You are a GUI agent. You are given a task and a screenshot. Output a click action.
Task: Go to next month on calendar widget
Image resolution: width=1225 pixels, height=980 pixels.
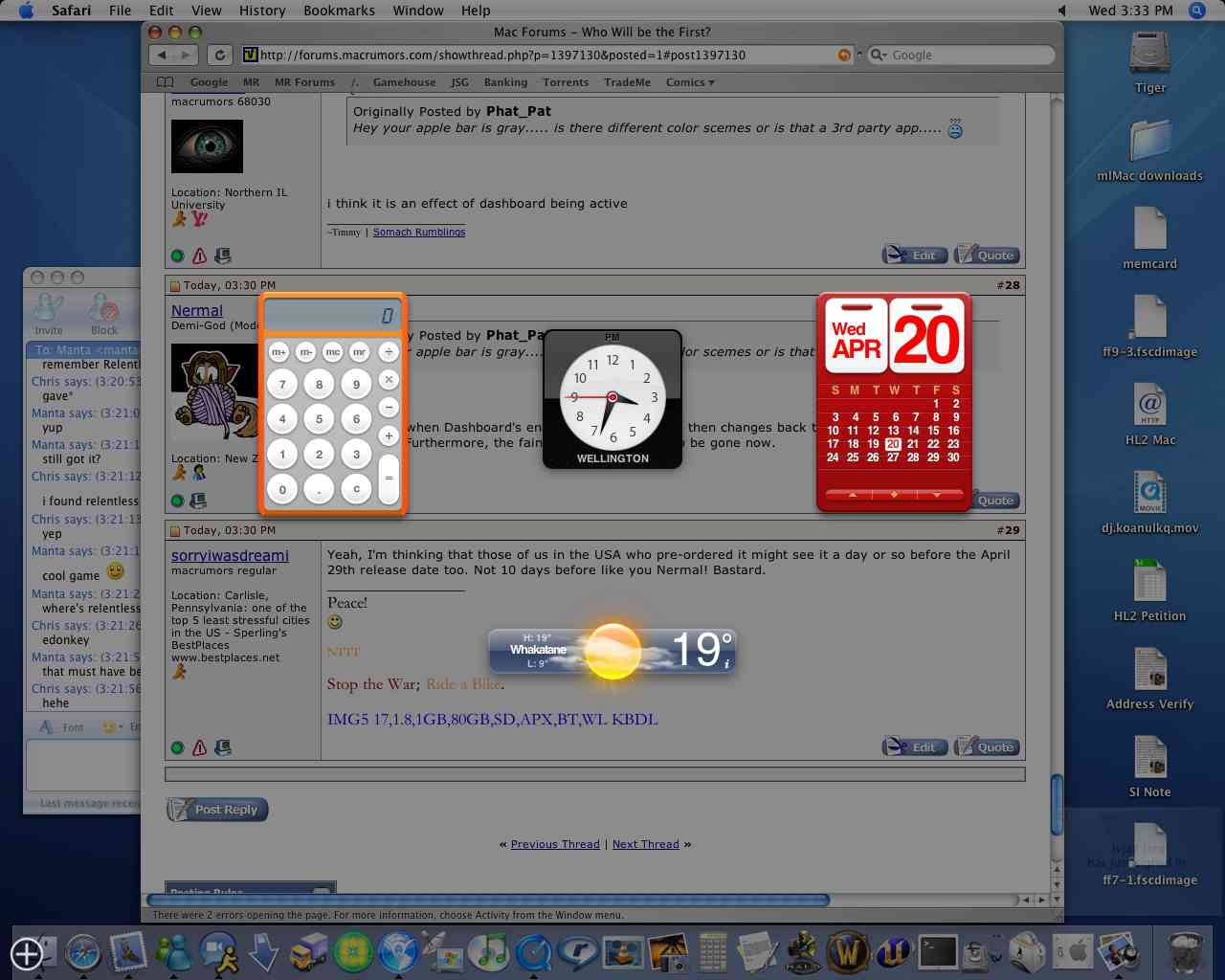[935, 495]
